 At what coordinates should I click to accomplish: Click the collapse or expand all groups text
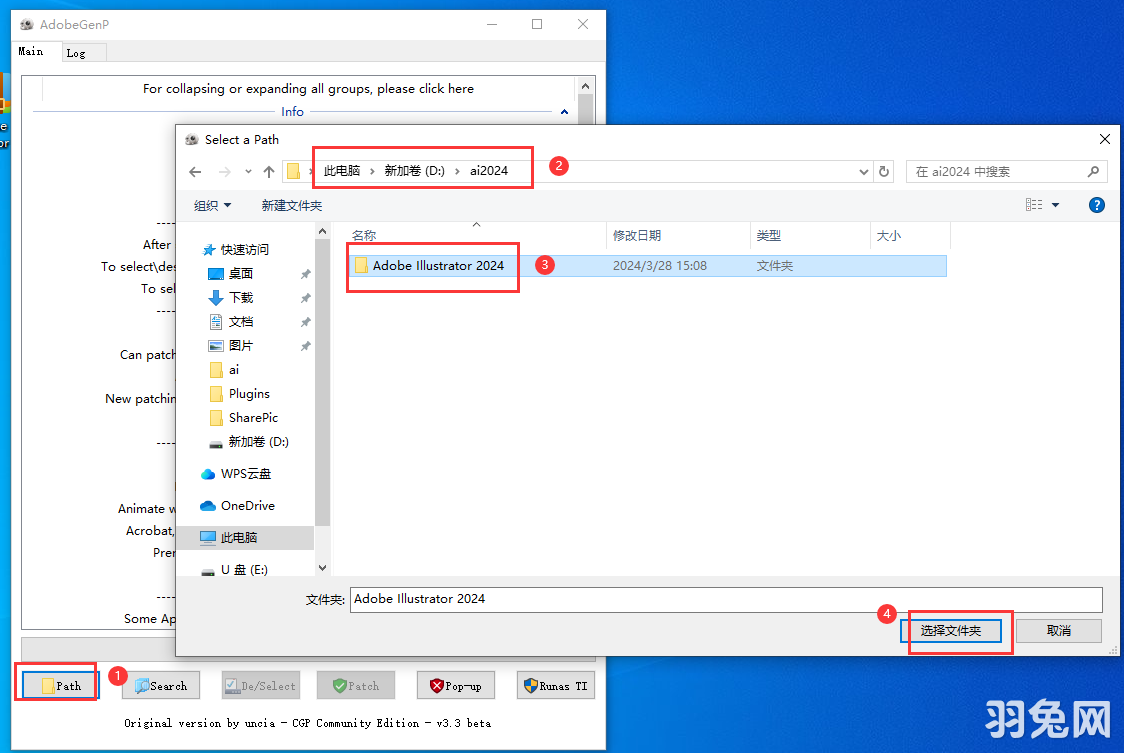[x=308, y=89]
